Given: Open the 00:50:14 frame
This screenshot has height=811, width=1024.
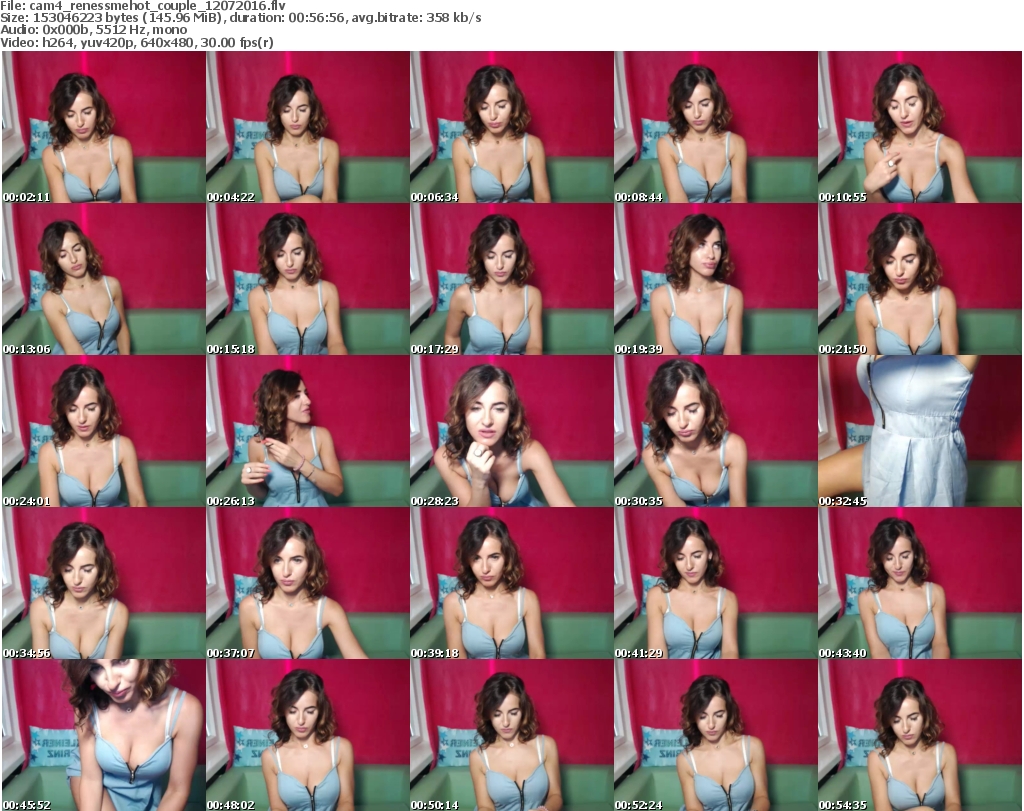Looking at the screenshot, I should point(511,735).
